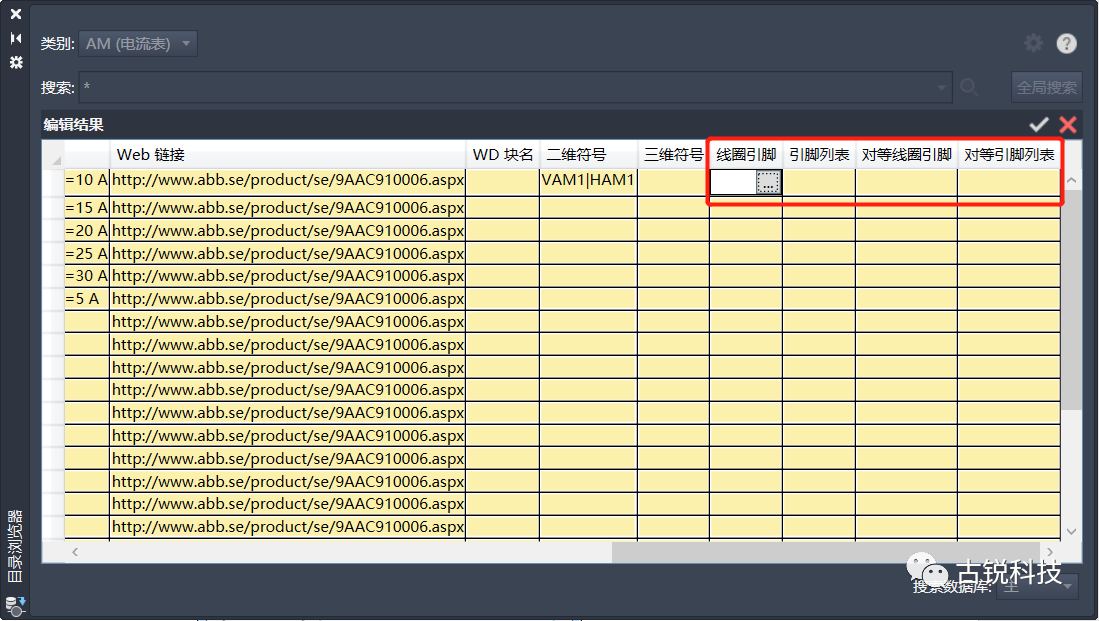Viewport: 1099px width, 621px height.
Task: Select the =25 A cell
Action: 87,254
